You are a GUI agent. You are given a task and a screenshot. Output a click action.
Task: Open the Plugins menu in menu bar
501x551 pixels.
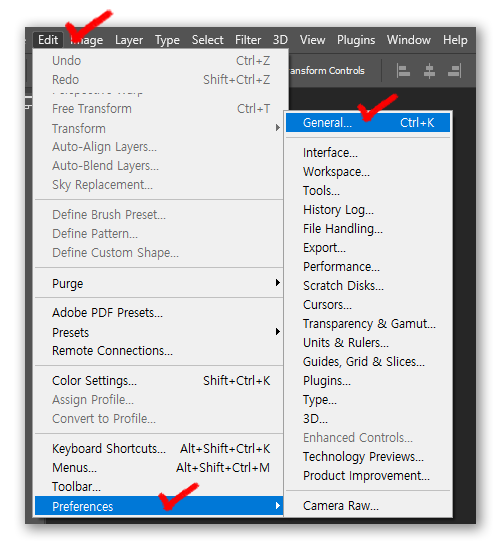click(356, 40)
